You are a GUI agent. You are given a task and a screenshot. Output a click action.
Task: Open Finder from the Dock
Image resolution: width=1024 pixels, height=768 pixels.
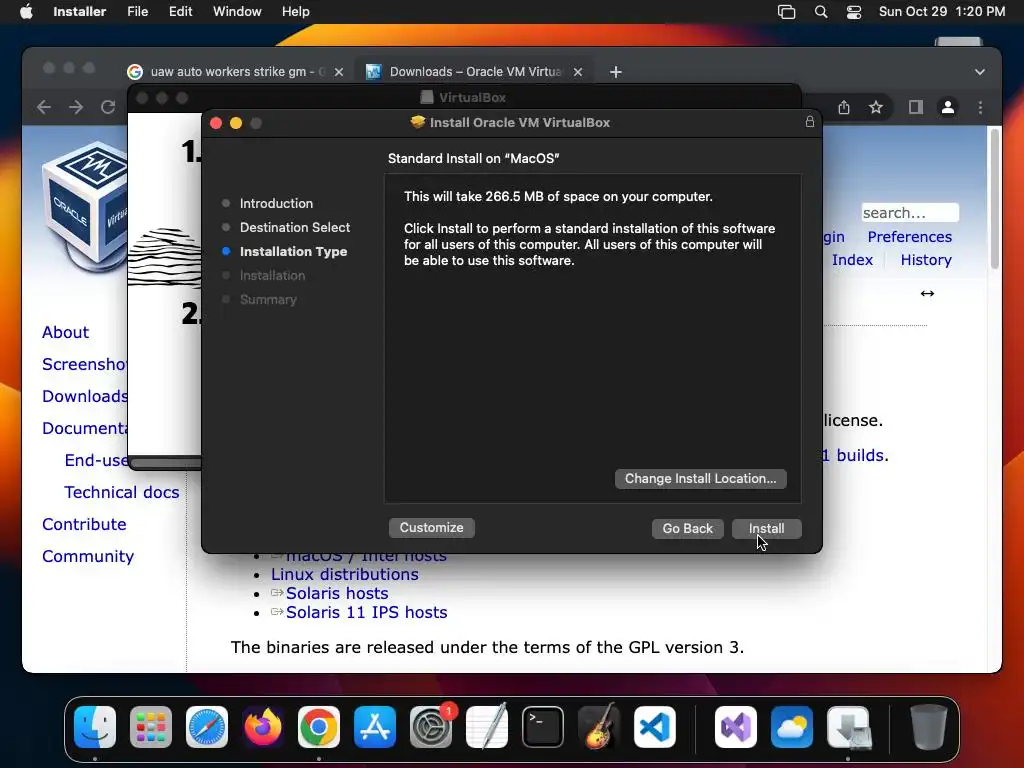pos(95,727)
